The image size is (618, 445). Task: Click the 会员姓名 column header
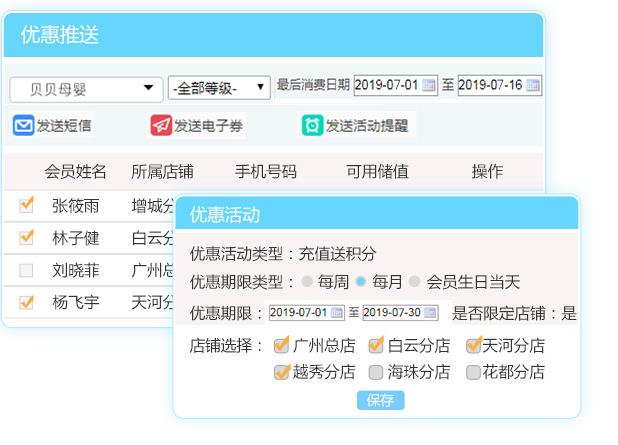75,171
